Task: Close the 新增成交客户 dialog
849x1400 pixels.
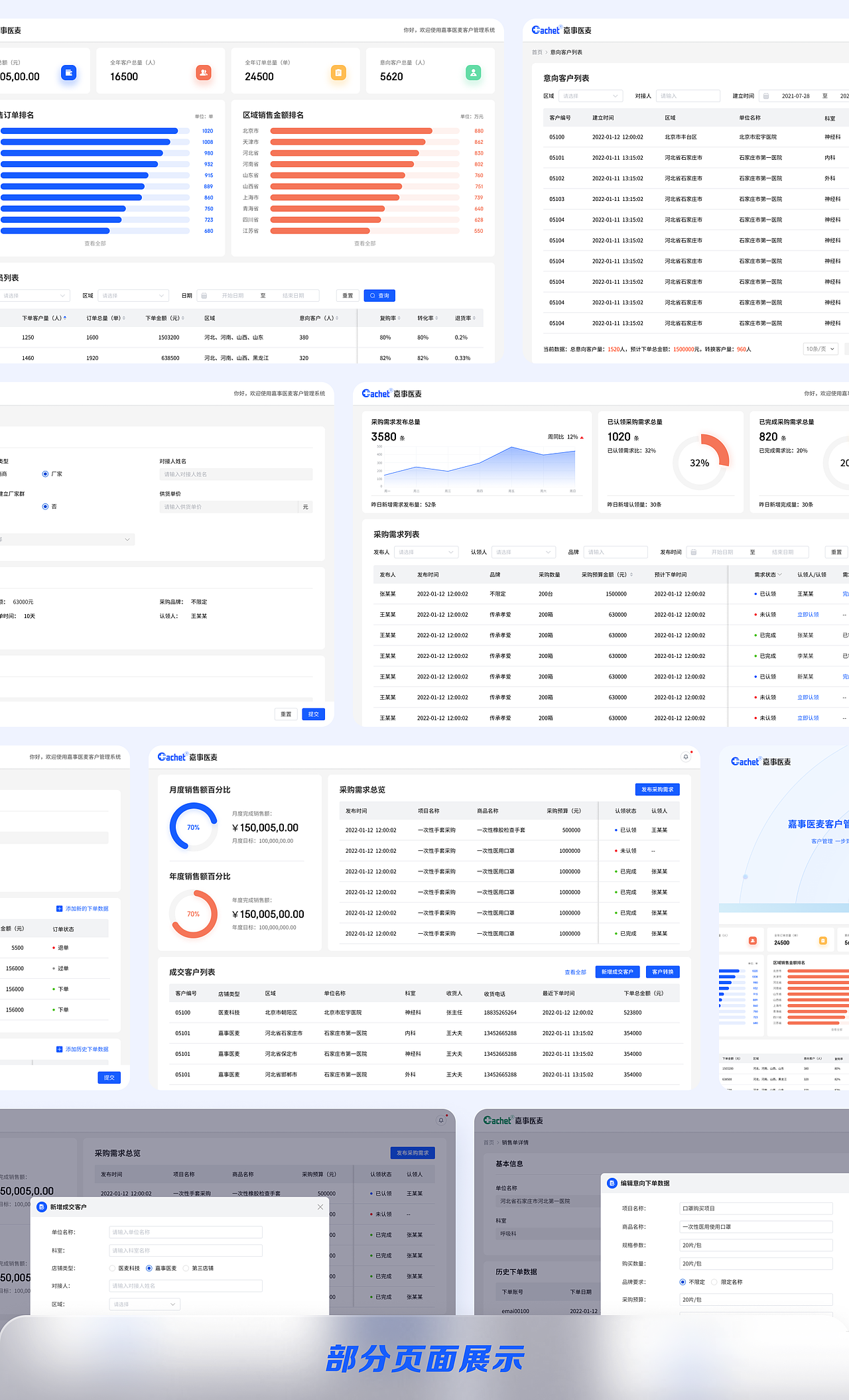Action: (x=320, y=1207)
